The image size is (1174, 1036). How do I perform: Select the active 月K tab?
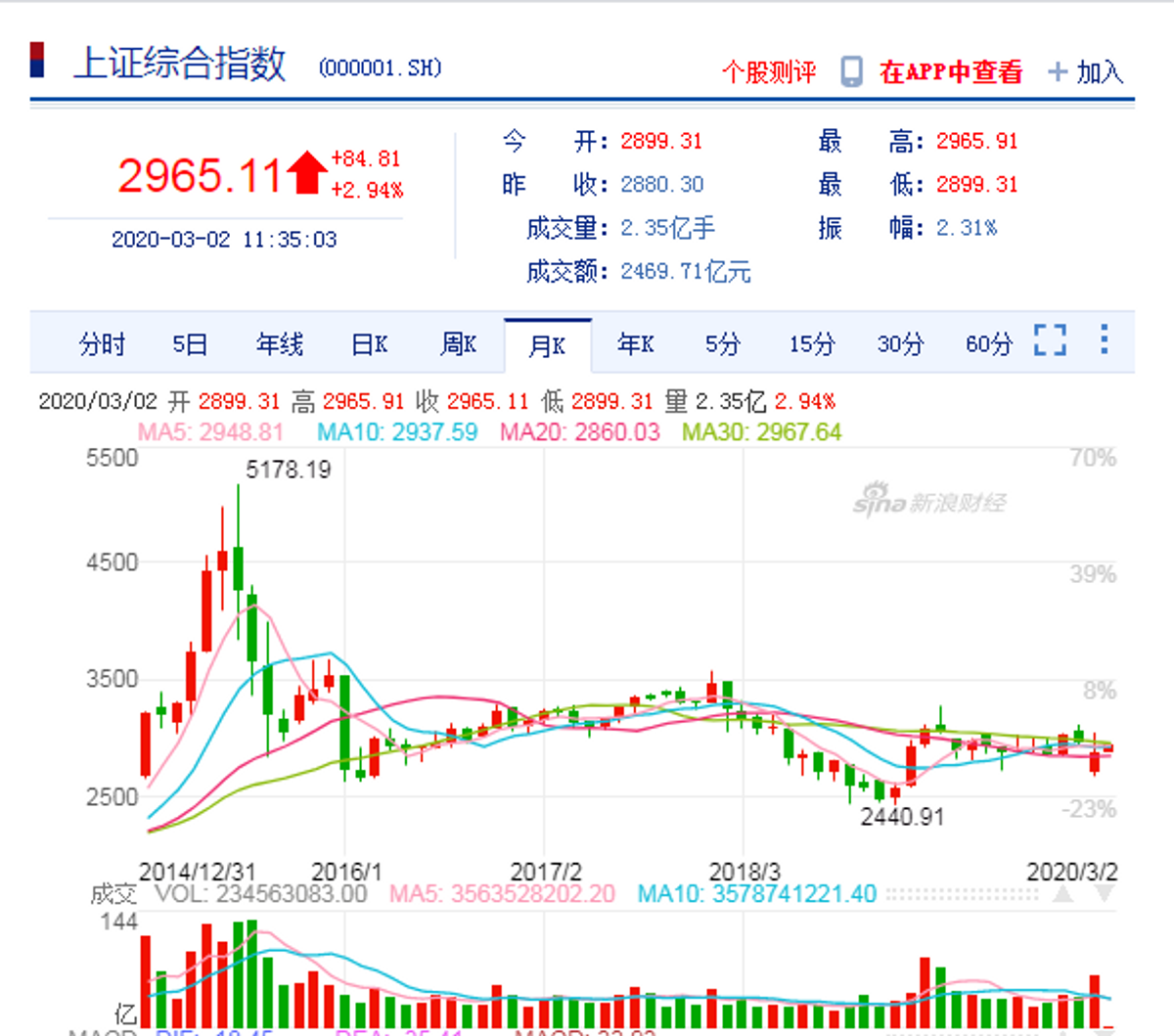click(548, 345)
